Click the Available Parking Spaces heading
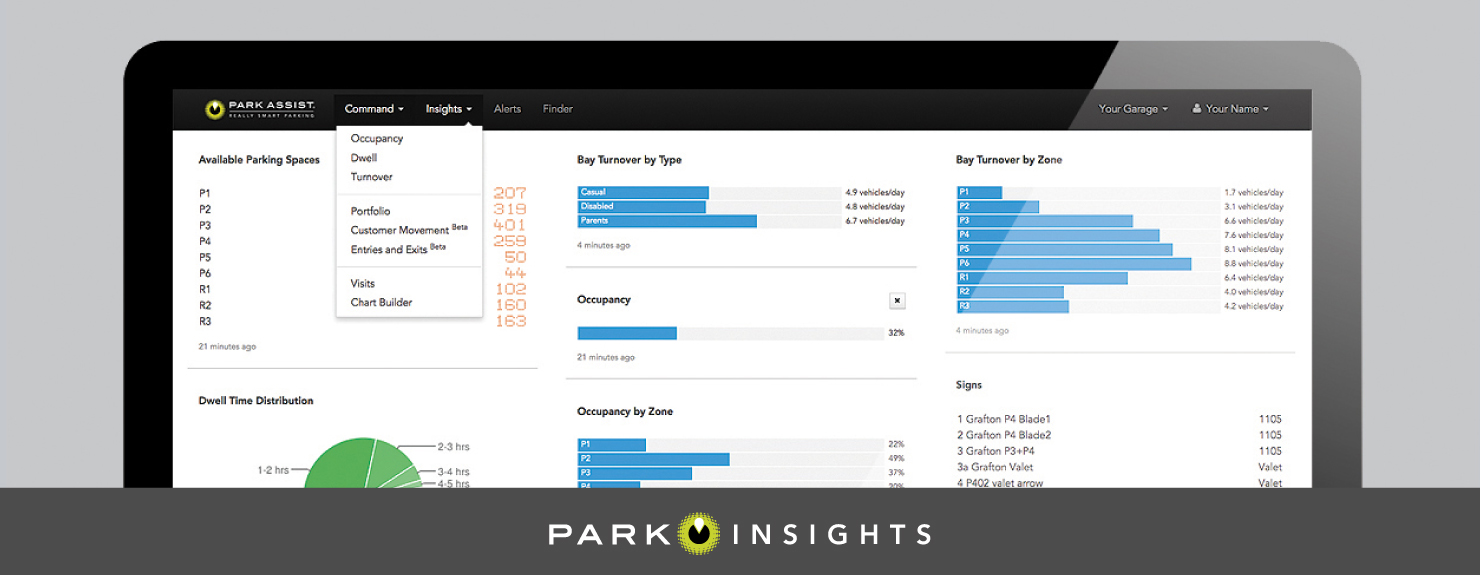The height and width of the screenshot is (575, 1480). pos(259,160)
